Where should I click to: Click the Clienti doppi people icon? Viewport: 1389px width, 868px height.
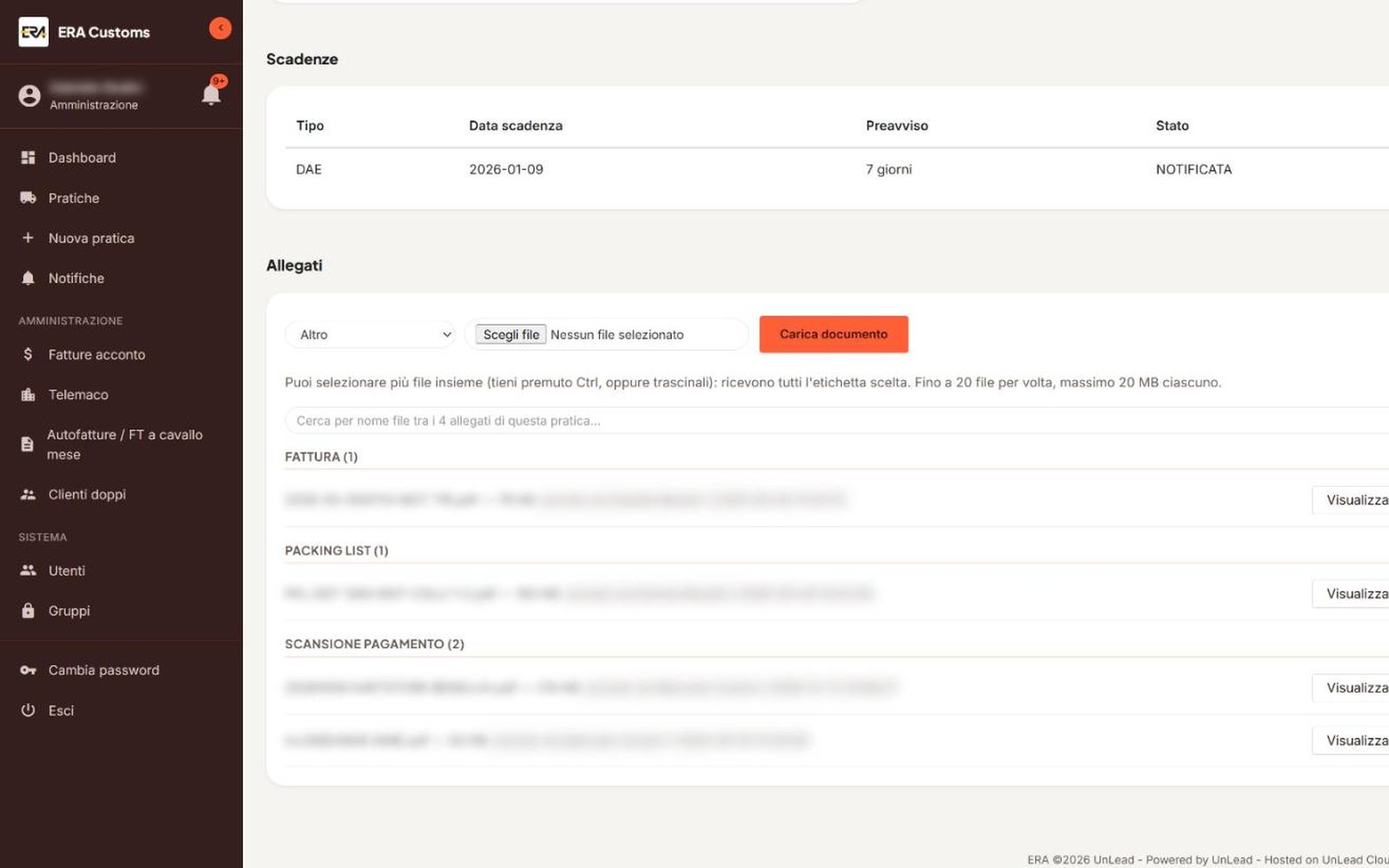pos(28,494)
